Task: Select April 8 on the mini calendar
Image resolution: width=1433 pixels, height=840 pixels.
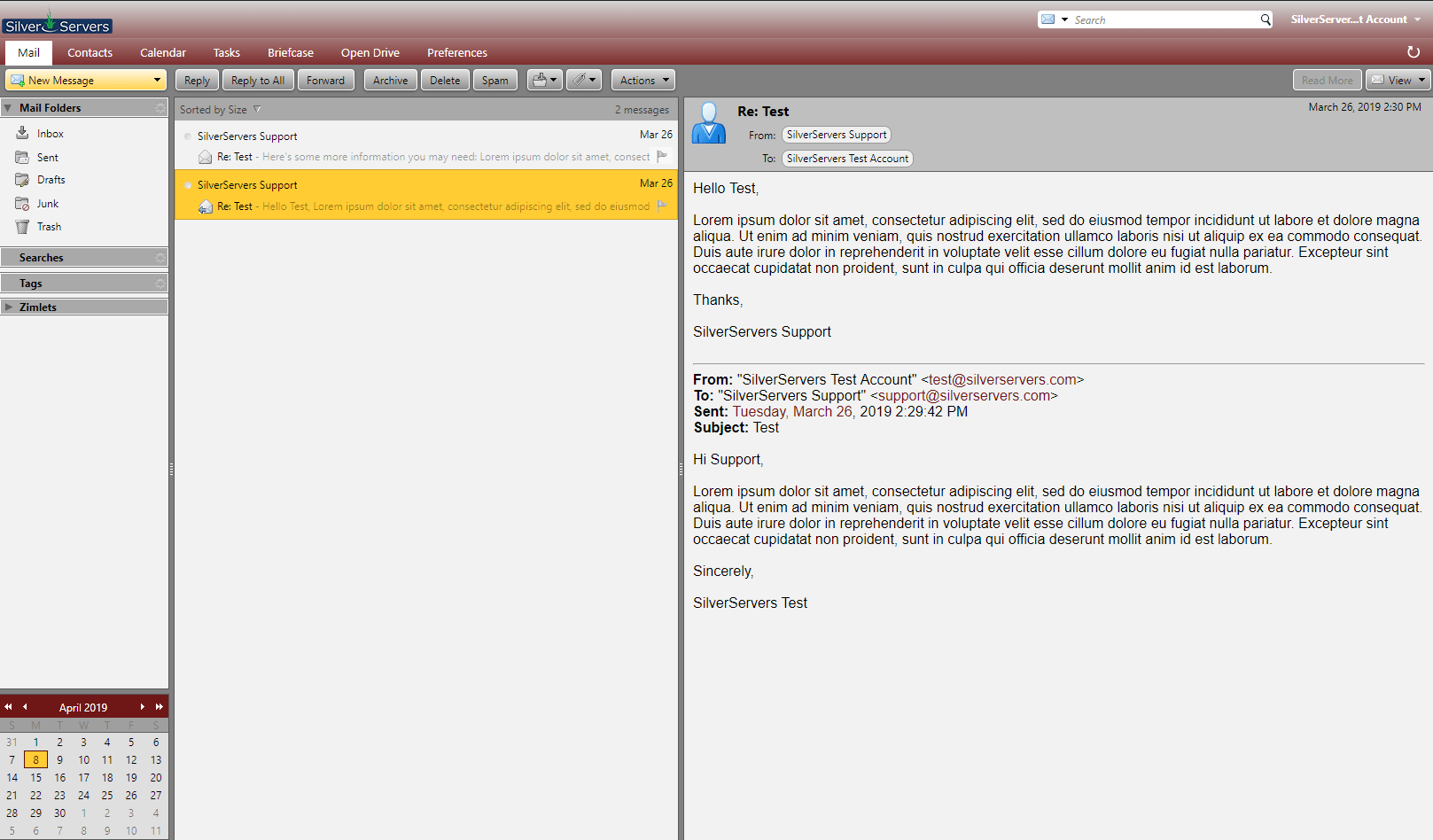Action: pyautogui.click(x=35, y=759)
